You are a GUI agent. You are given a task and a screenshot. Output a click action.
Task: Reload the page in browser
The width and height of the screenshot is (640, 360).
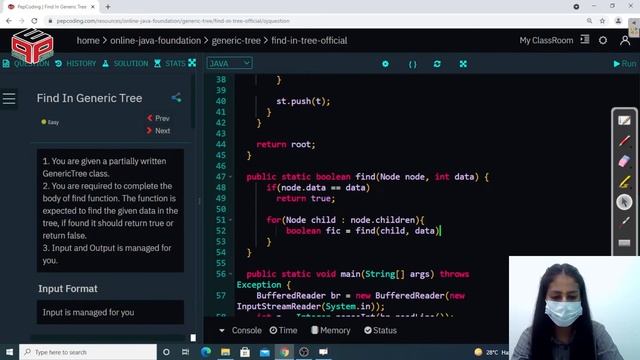[34, 20]
